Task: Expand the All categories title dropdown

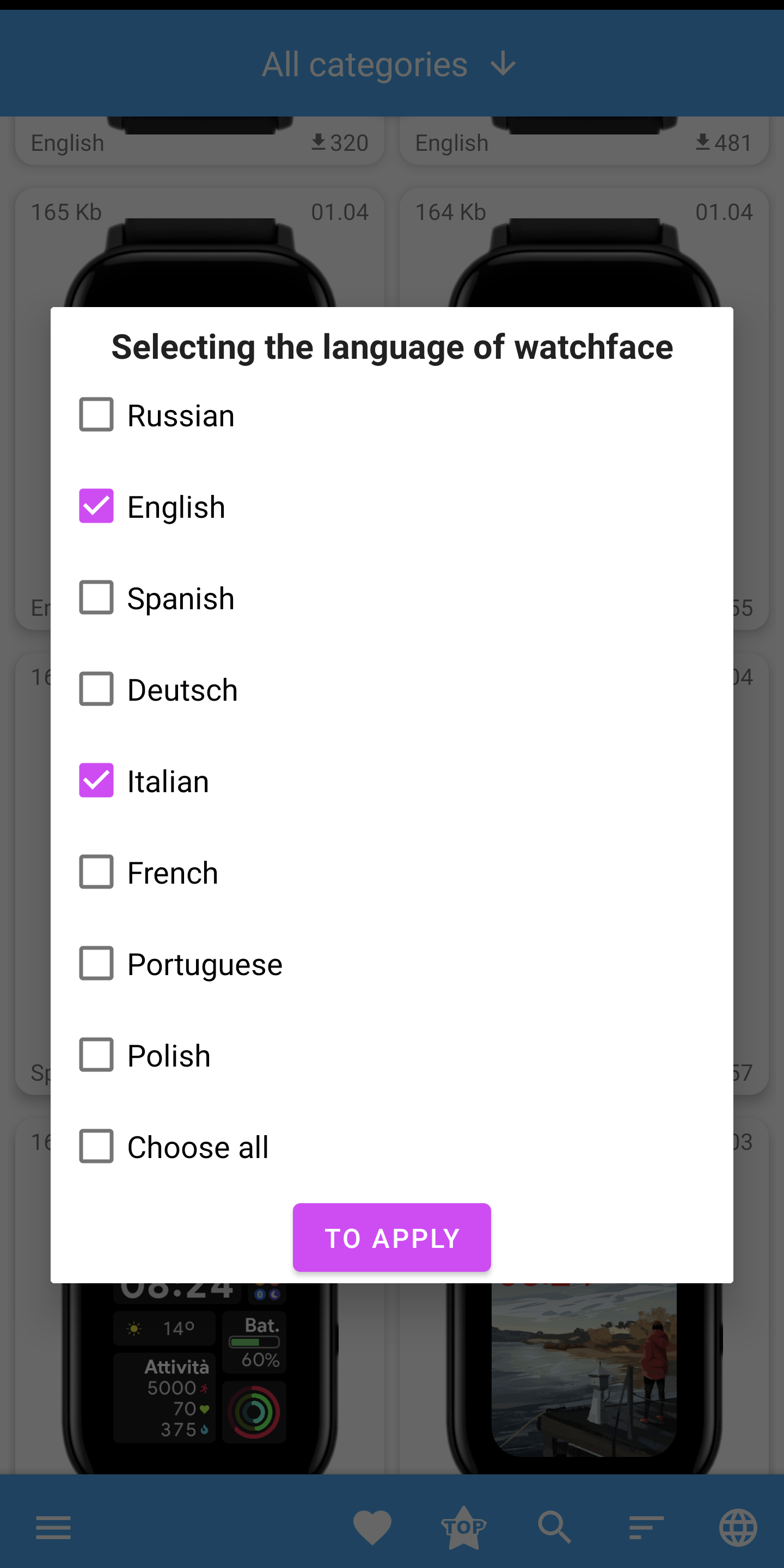Action: pos(365,65)
